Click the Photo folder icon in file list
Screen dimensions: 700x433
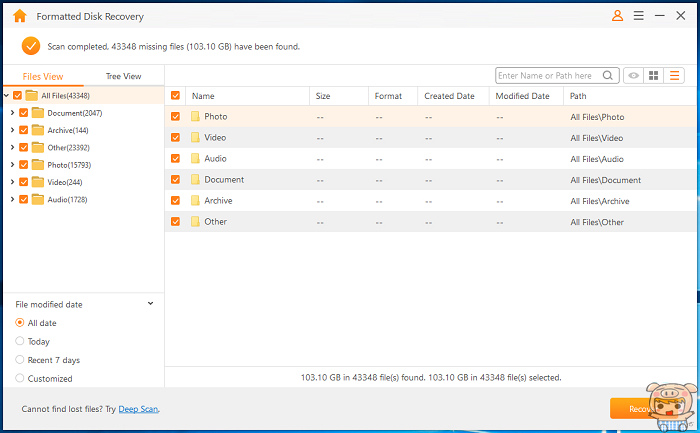[196, 117]
